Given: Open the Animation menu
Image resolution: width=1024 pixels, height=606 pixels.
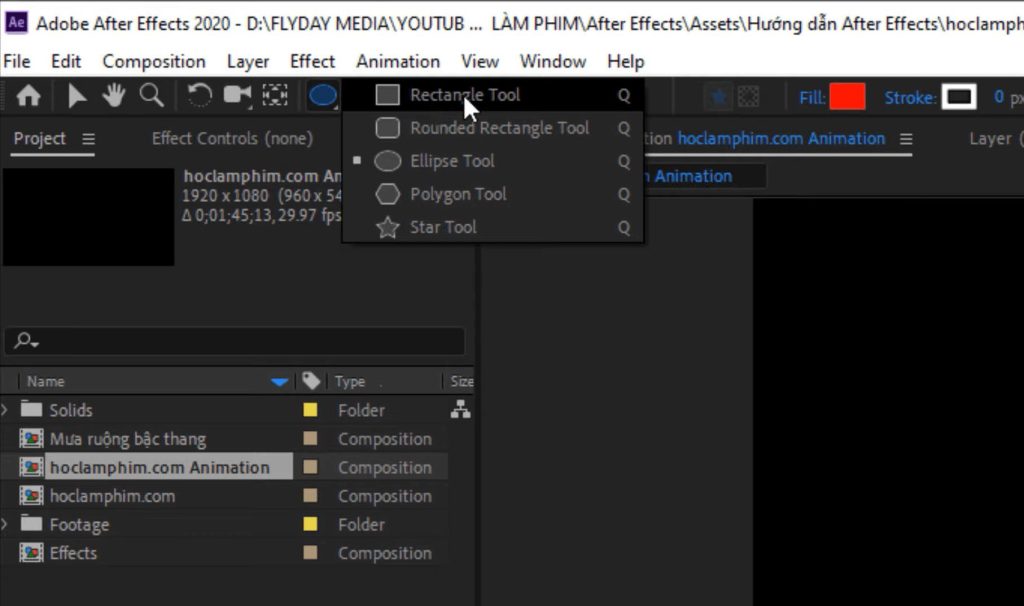Looking at the screenshot, I should [x=398, y=61].
